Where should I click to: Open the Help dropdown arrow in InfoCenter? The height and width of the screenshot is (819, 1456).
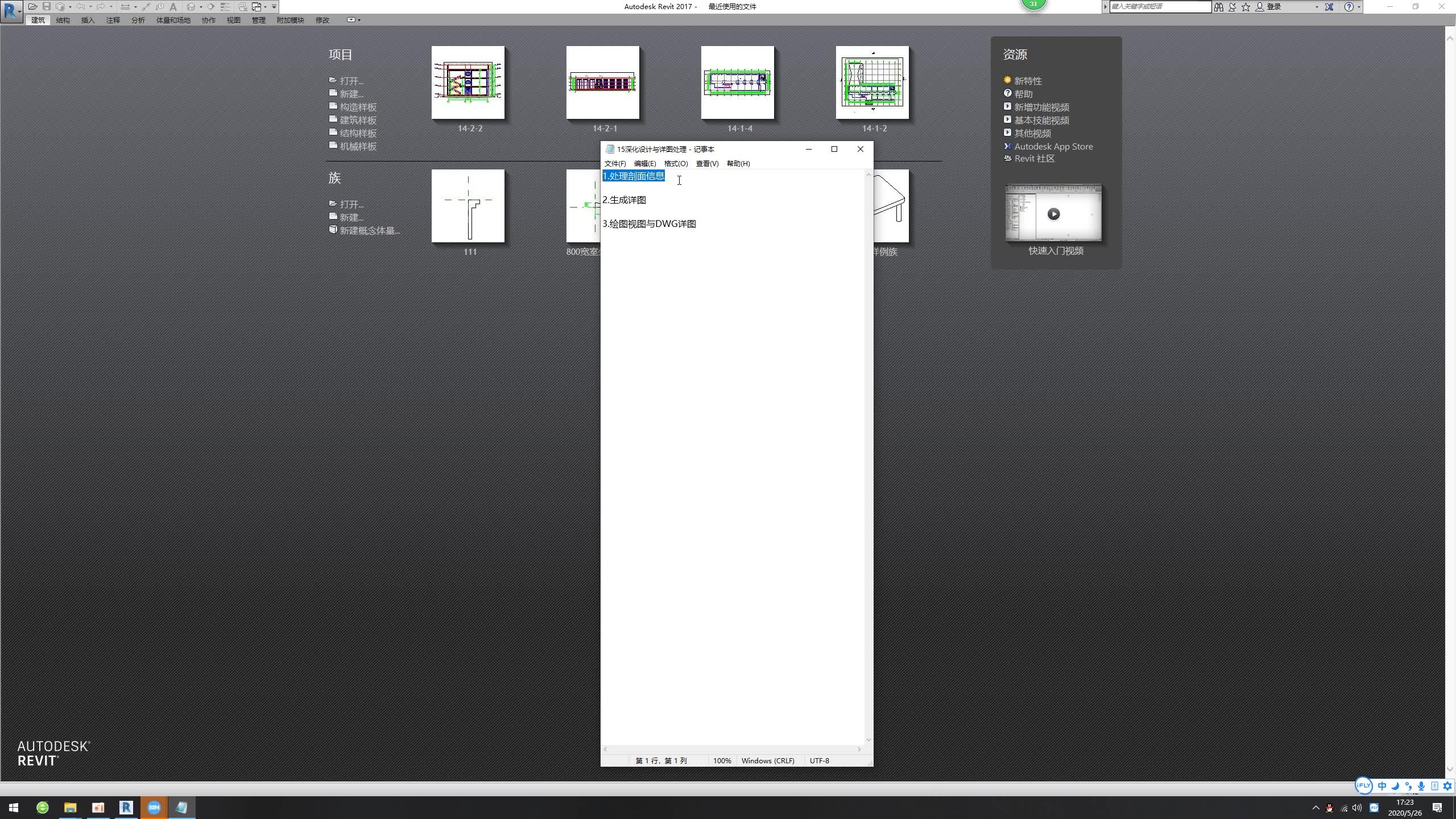[x=1359, y=7]
